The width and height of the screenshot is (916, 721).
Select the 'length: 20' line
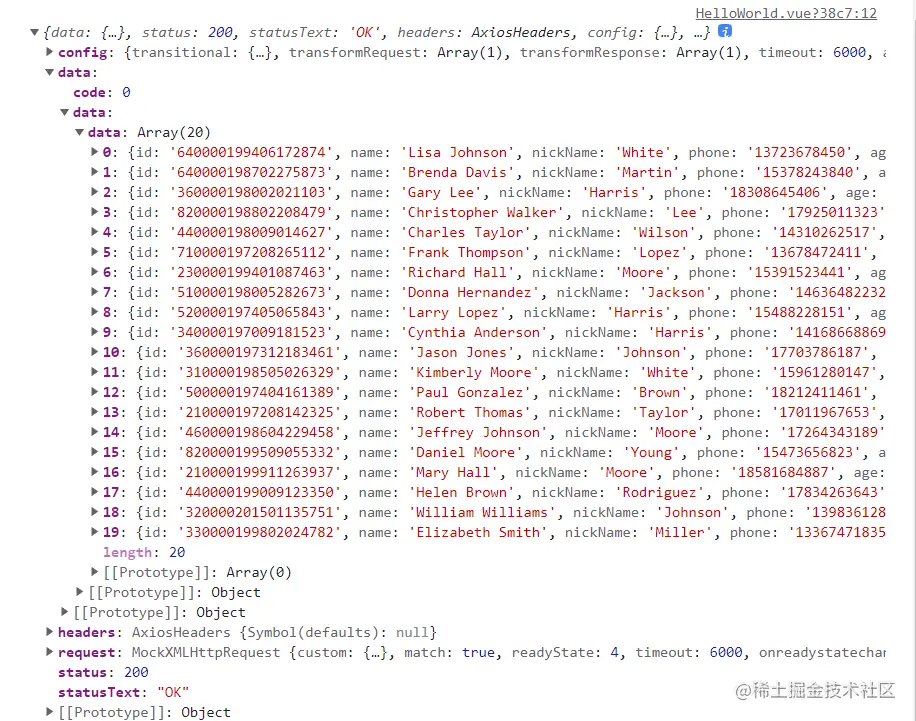(x=144, y=552)
